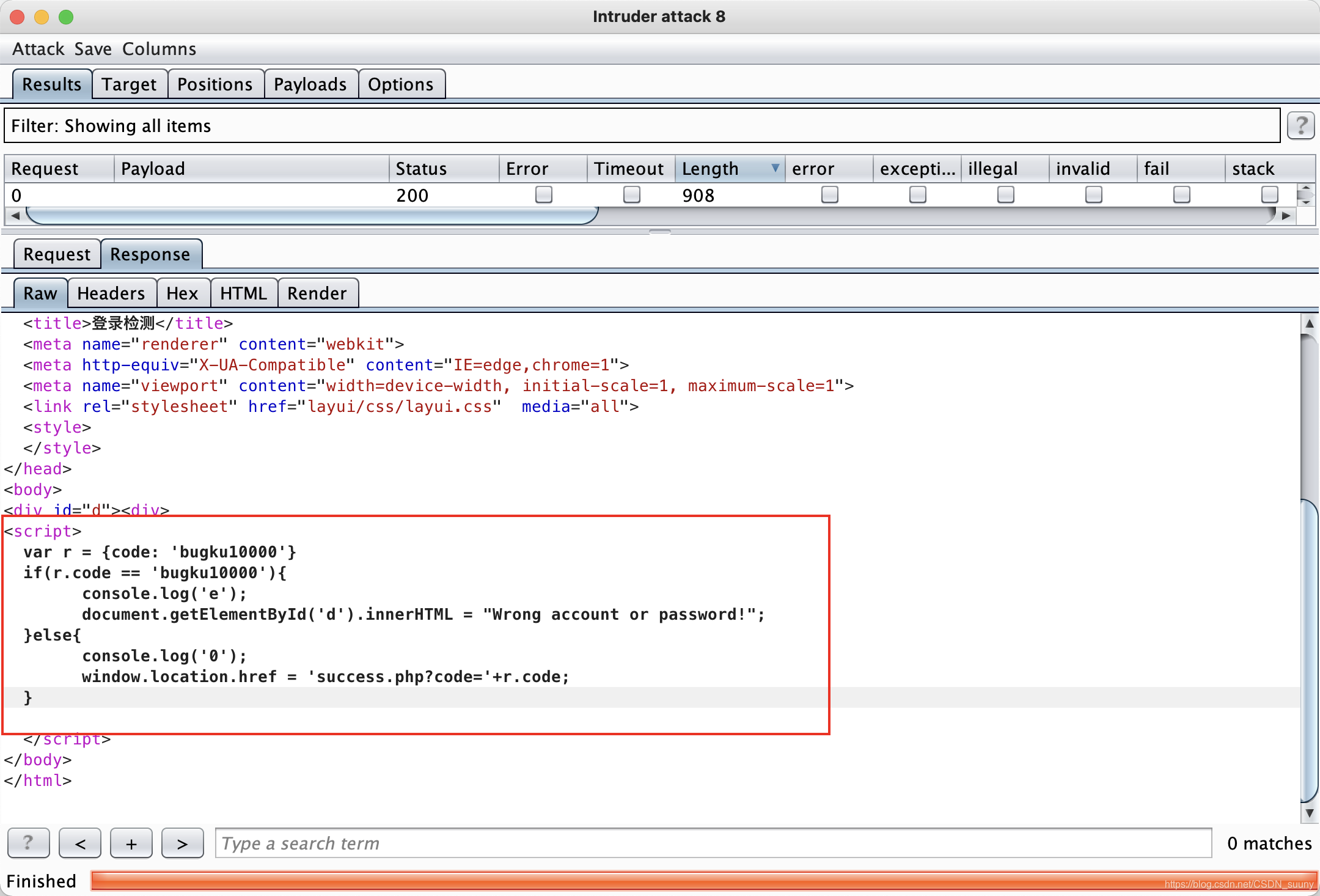Image resolution: width=1320 pixels, height=896 pixels.
Task: Go to next search match
Action: (x=183, y=843)
